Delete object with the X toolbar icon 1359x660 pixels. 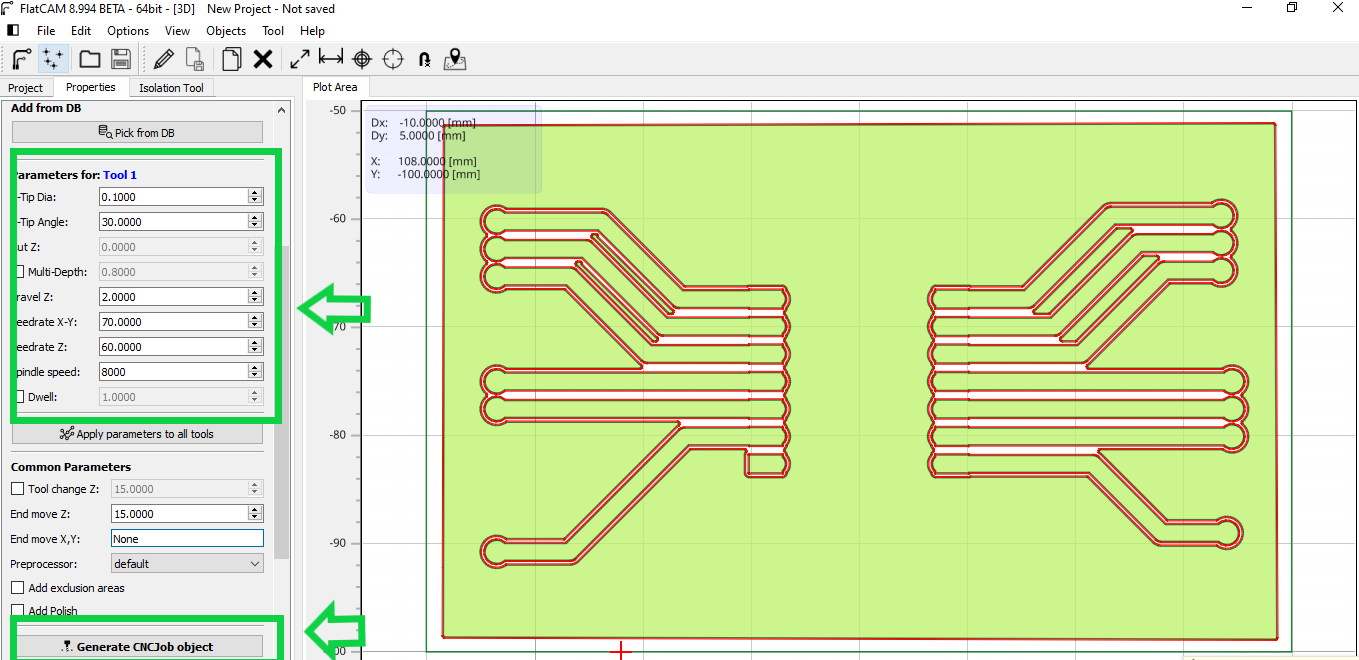[263, 59]
